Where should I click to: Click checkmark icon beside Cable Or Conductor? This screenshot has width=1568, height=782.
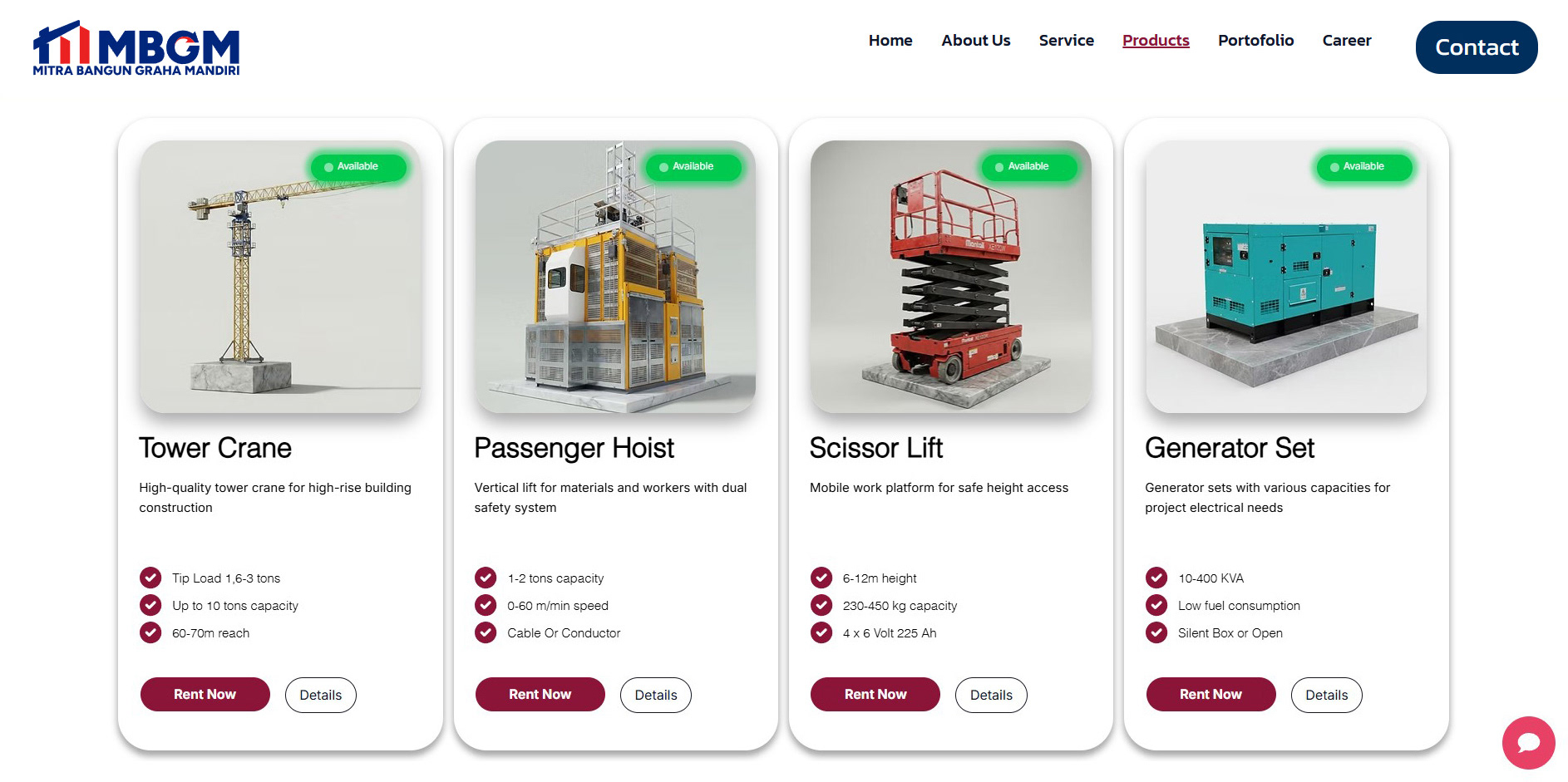click(x=486, y=632)
